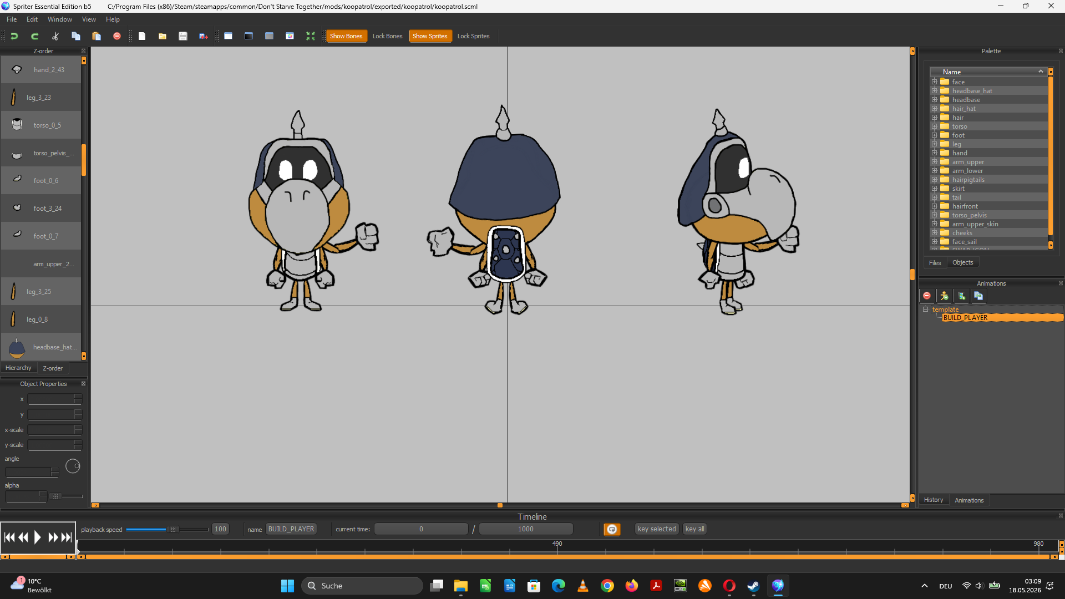Viewport: 1065px width, 599px height.
Task: Click the key selected button
Action: 656,528
